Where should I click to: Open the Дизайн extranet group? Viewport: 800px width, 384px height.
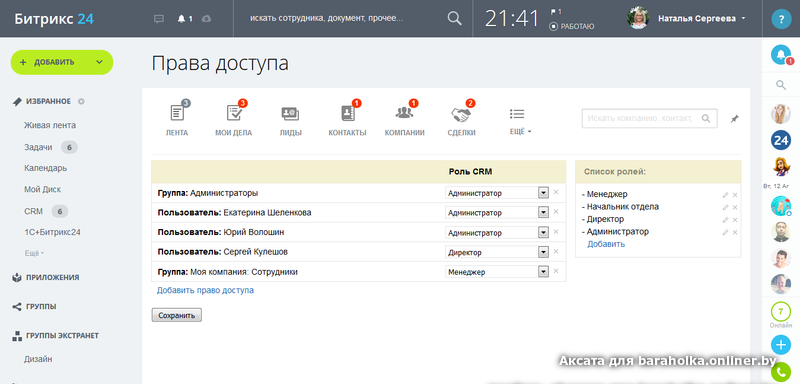click(x=38, y=359)
